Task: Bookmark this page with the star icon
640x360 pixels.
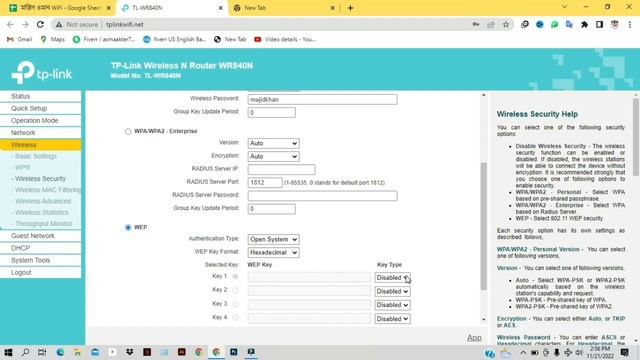Action: pyautogui.click(x=506, y=24)
